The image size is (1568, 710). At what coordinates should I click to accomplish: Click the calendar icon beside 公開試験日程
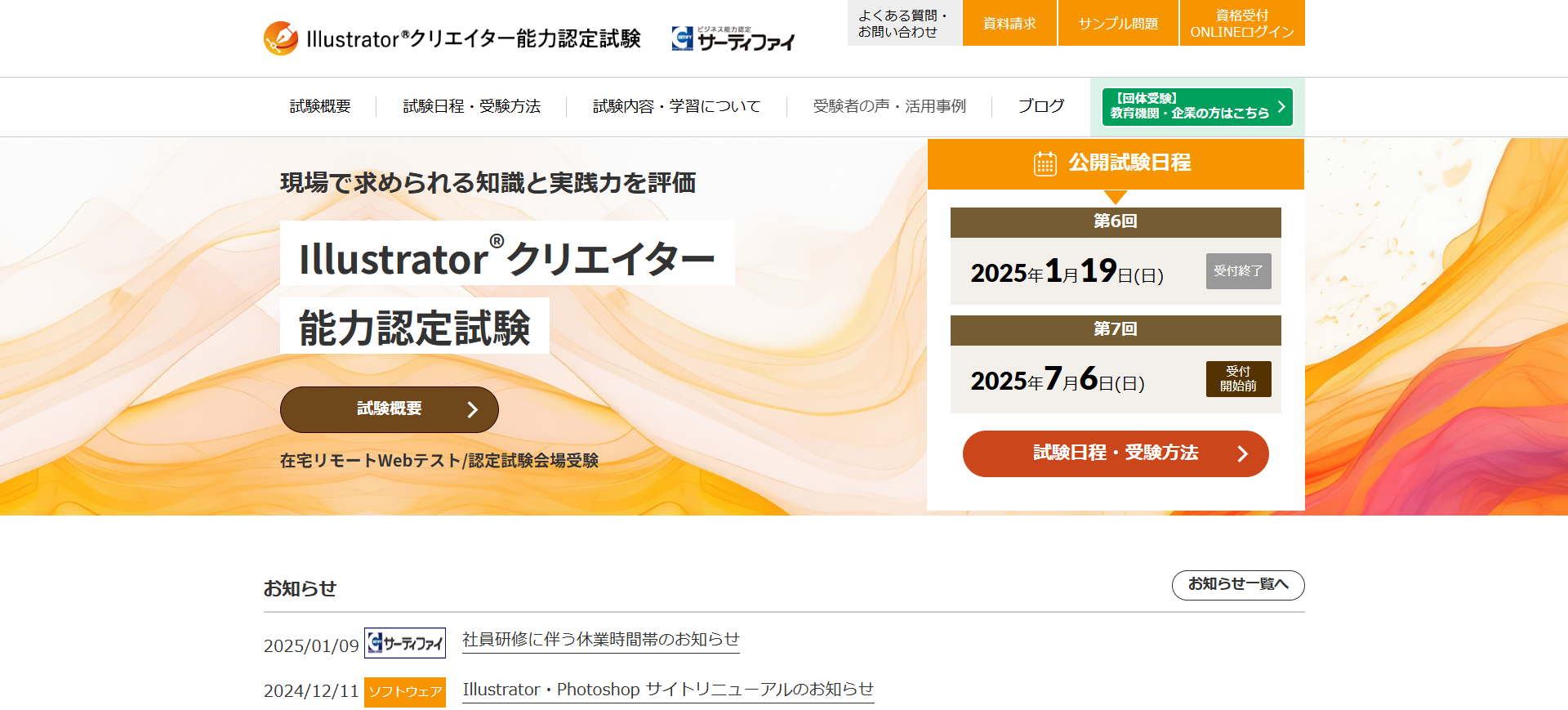coord(1045,163)
